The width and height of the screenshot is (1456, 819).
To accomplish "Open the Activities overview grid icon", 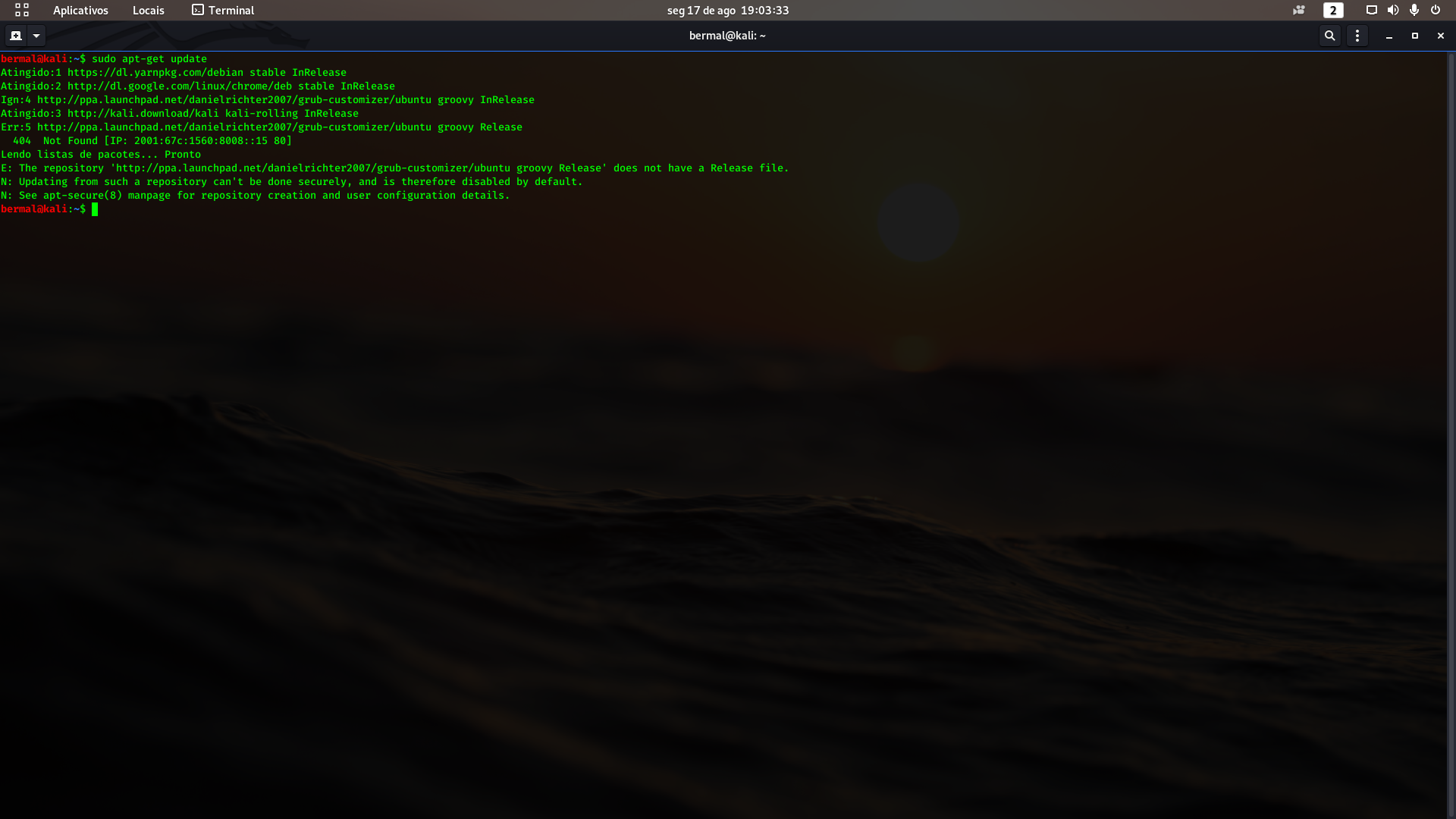I will (x=22, y=10).
